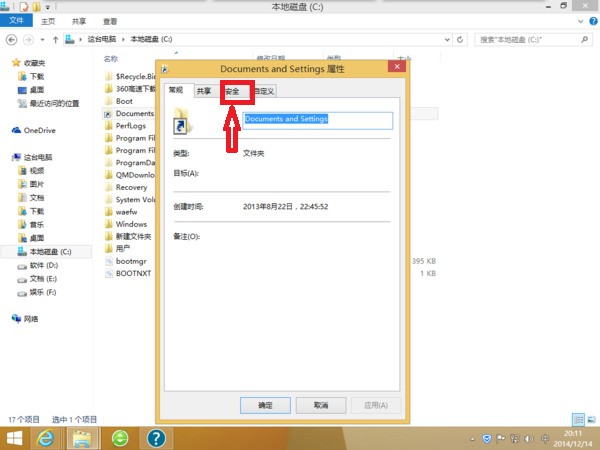Select the Boot folder
Screen dimensions: 600x450
[119, 101]
